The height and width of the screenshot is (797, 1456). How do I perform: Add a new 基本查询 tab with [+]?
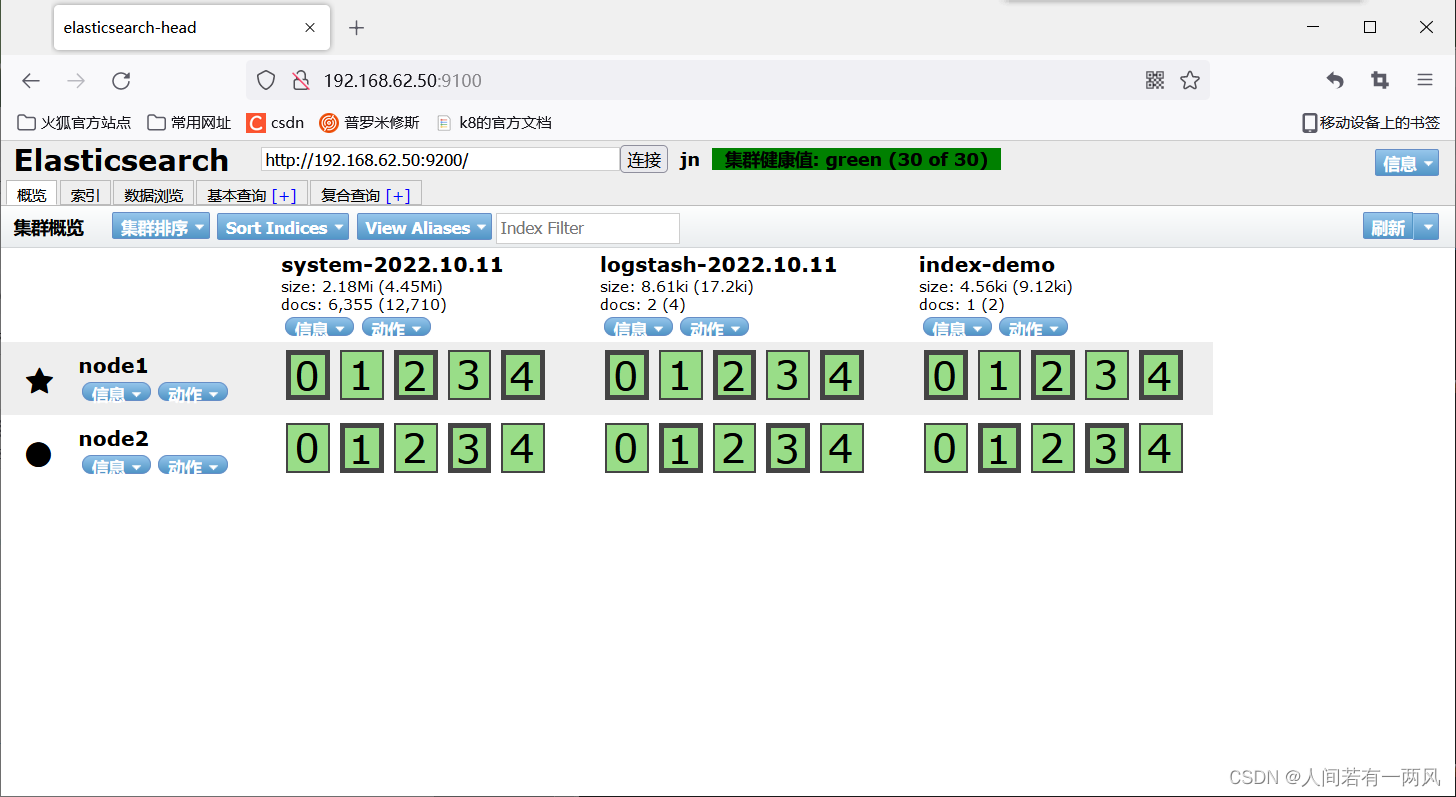[284, 195]
